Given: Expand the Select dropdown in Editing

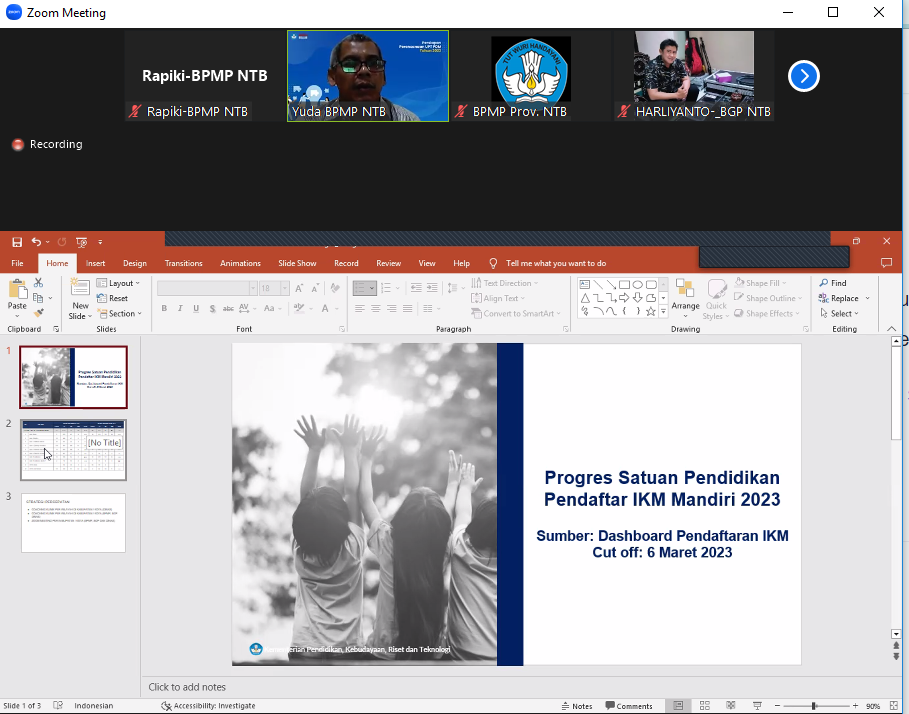Looking at the screenshot, I should 839,314.
